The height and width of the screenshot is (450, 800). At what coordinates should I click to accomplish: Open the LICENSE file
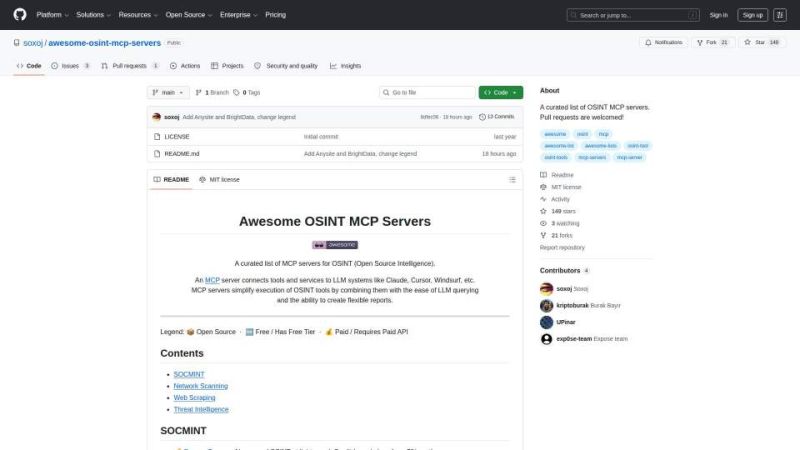pyautogui.click(x=177, y=137)
